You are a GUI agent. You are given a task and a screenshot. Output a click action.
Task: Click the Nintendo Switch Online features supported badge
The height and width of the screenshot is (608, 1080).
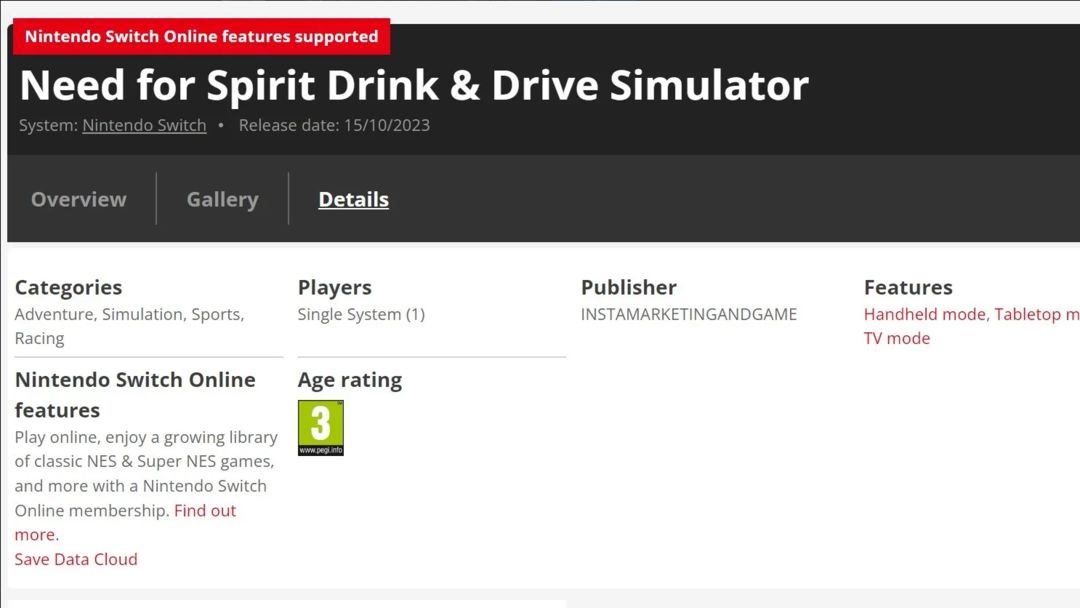(201, 36)
